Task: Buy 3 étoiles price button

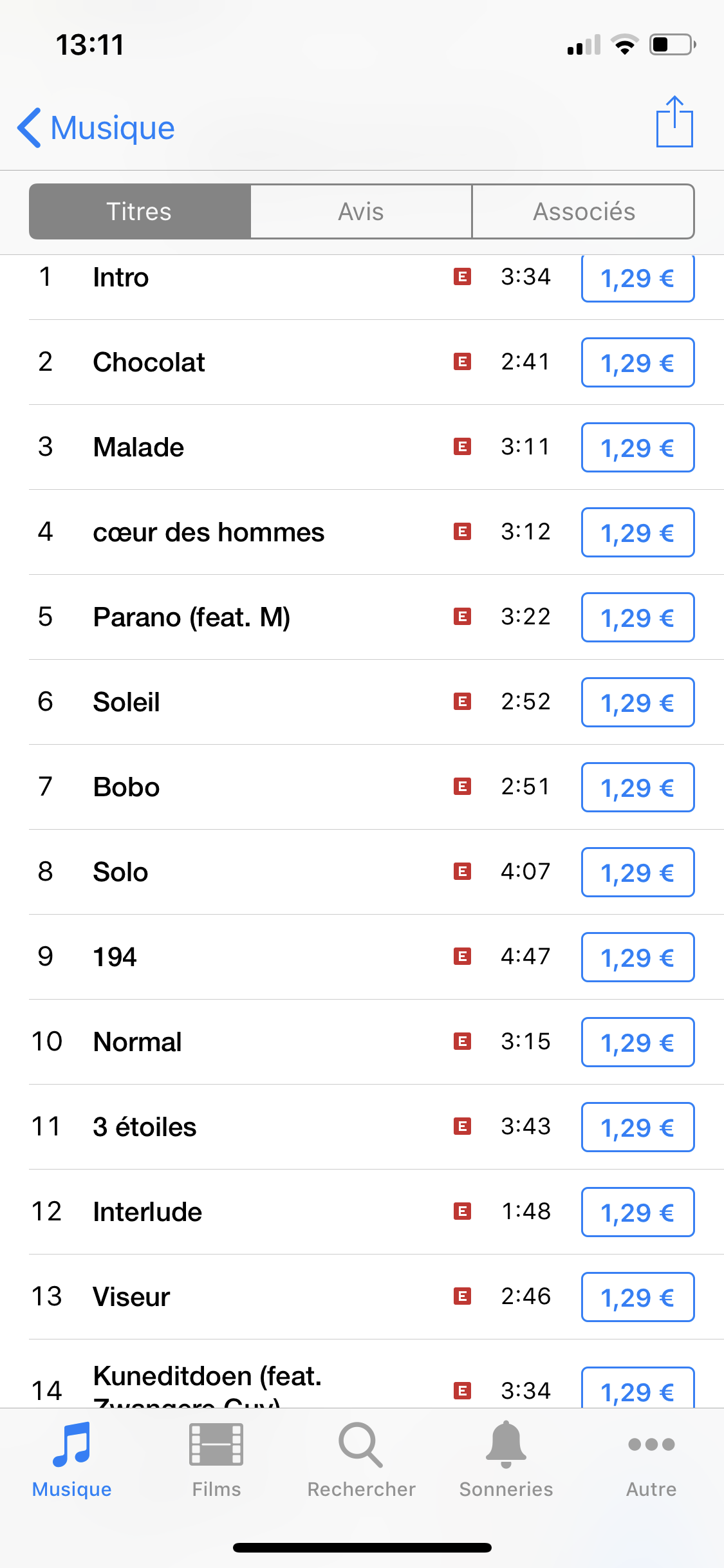Action: (637, 1127)
